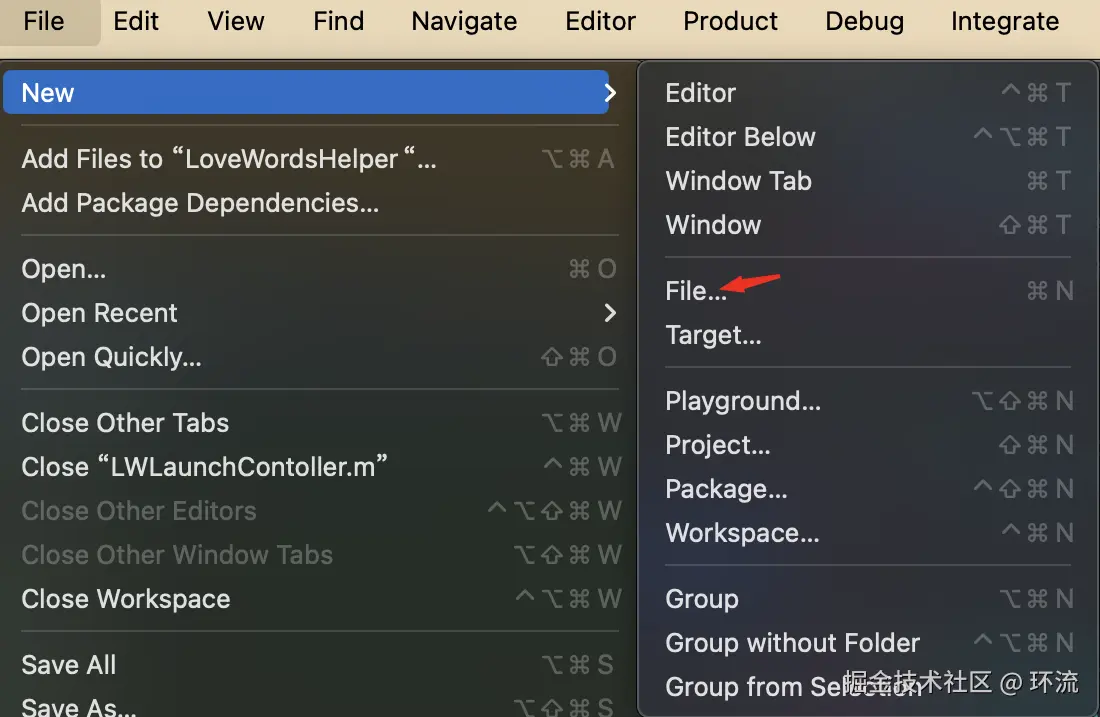This screenshot has height=717, width=1100.
Task: Expand the New submenu chevron
Action: click(610, 93)
